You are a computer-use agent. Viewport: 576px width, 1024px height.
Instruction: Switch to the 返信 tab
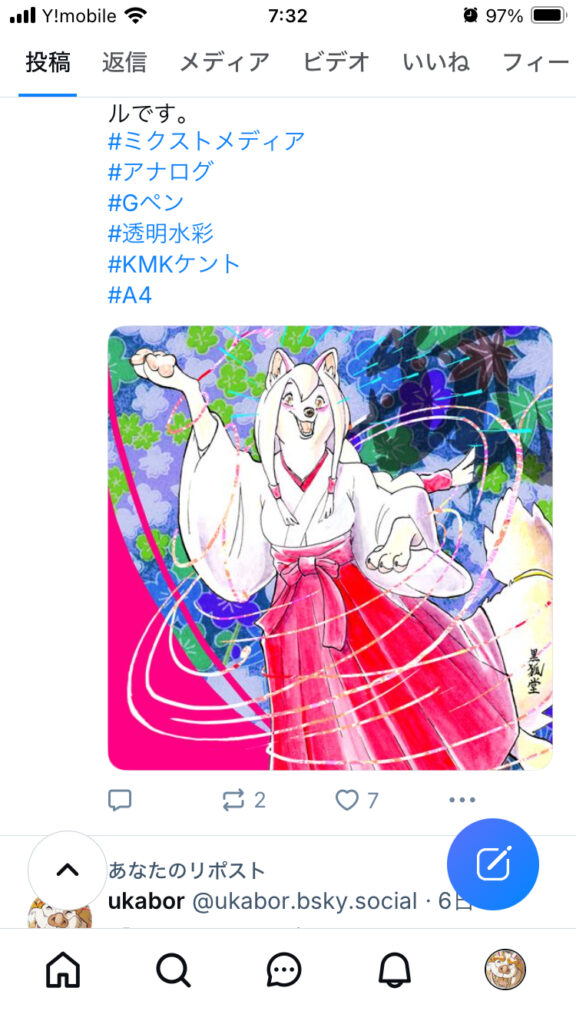pos(124,62)
